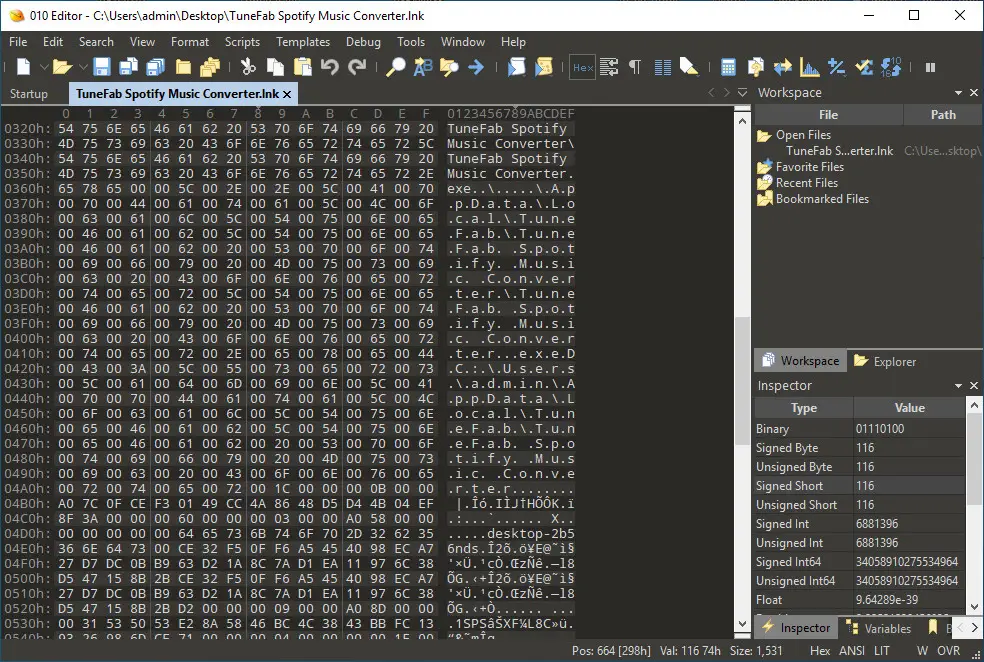Create a new file with the New icon

click(23, 67)
